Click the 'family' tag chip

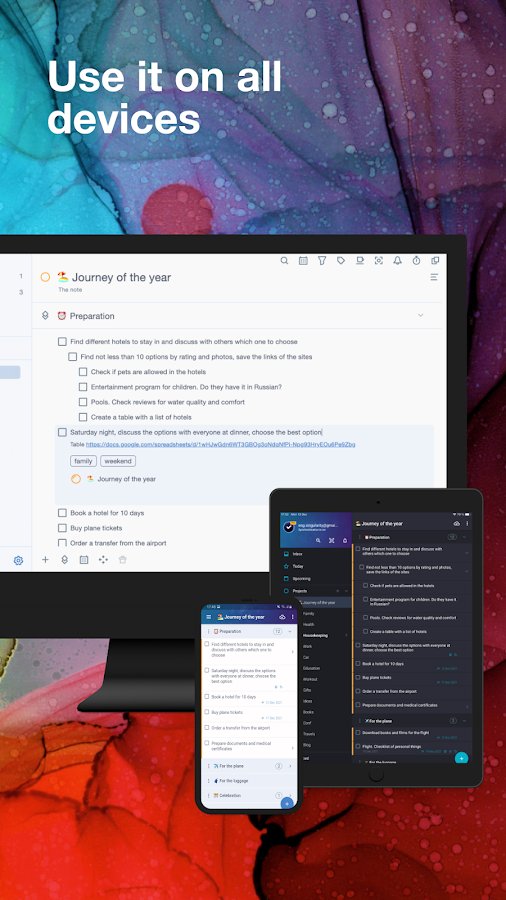(x=83, y=461)
